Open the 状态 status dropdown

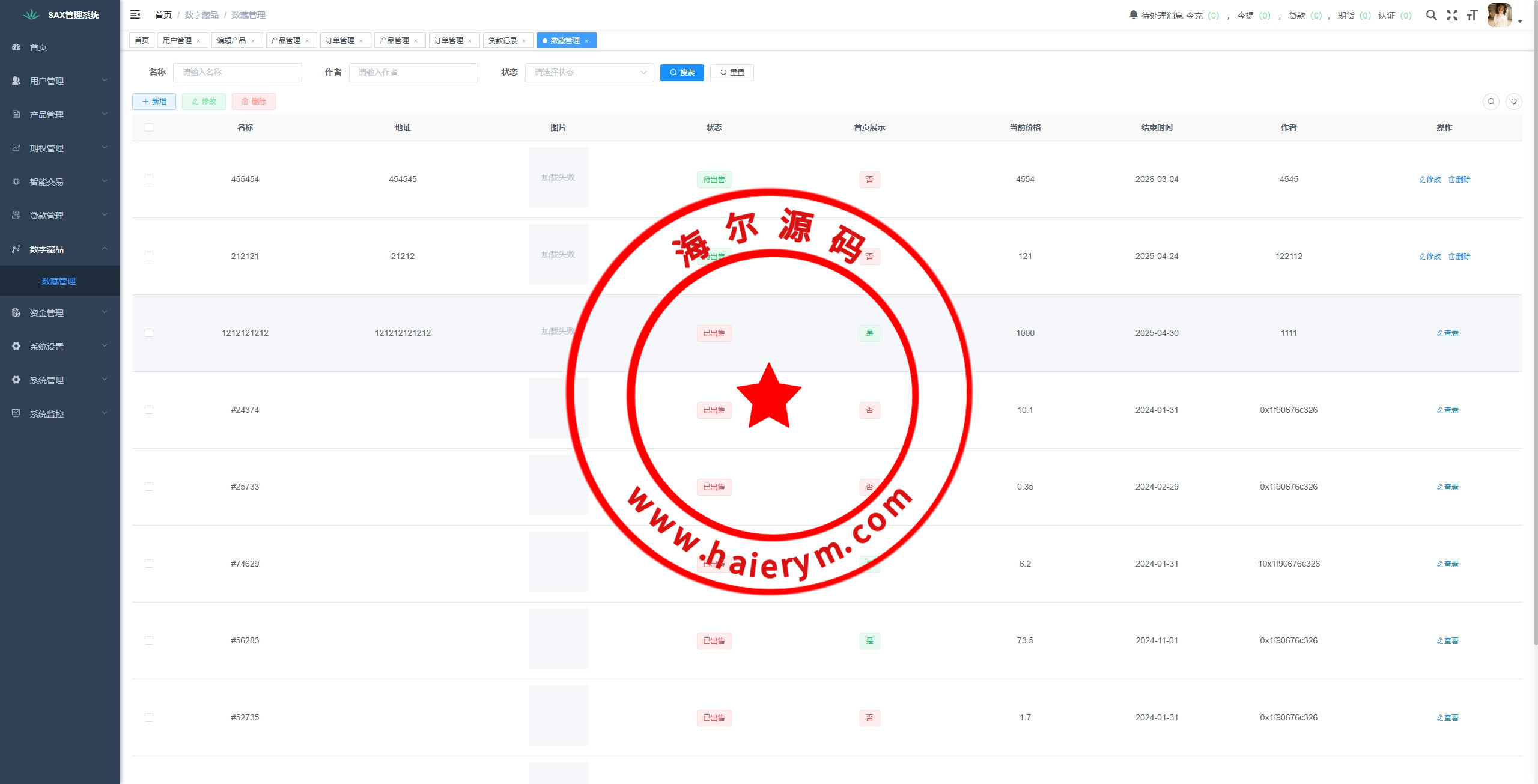589,72
